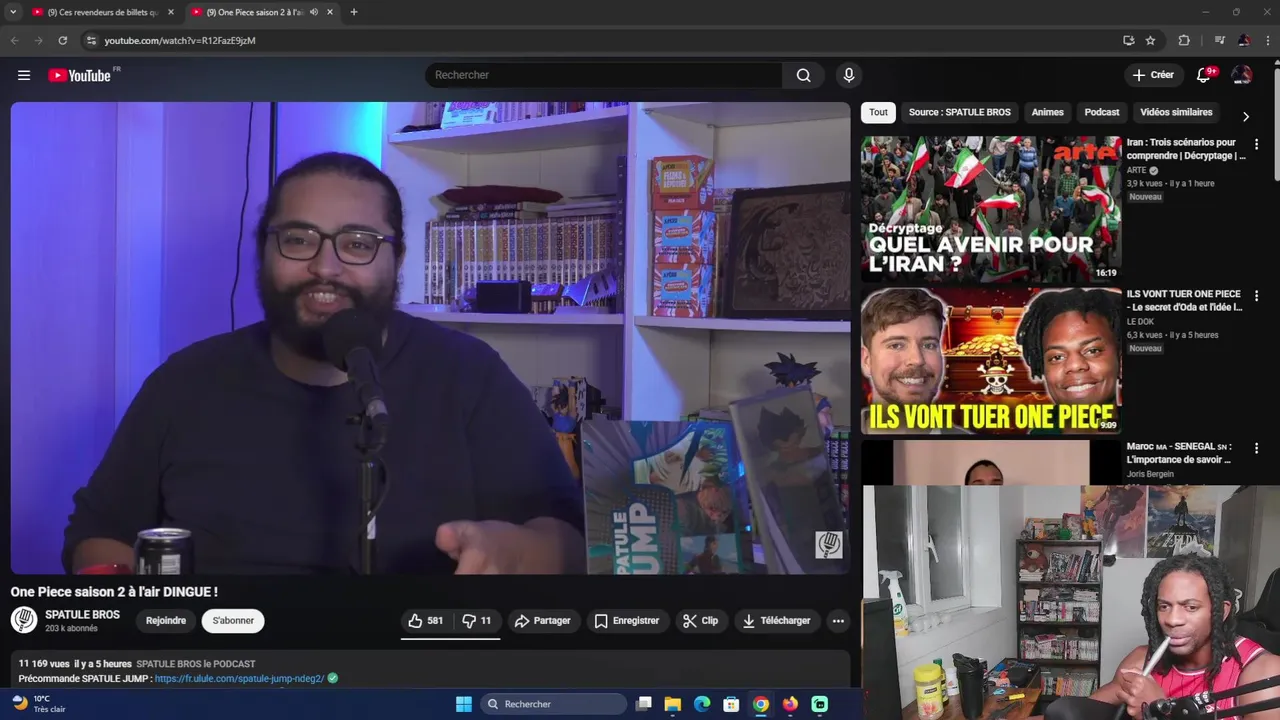This screenshot has height=720, width=1280.
Task: Reload the page in Chrome
Action: (x=62, y=40)
